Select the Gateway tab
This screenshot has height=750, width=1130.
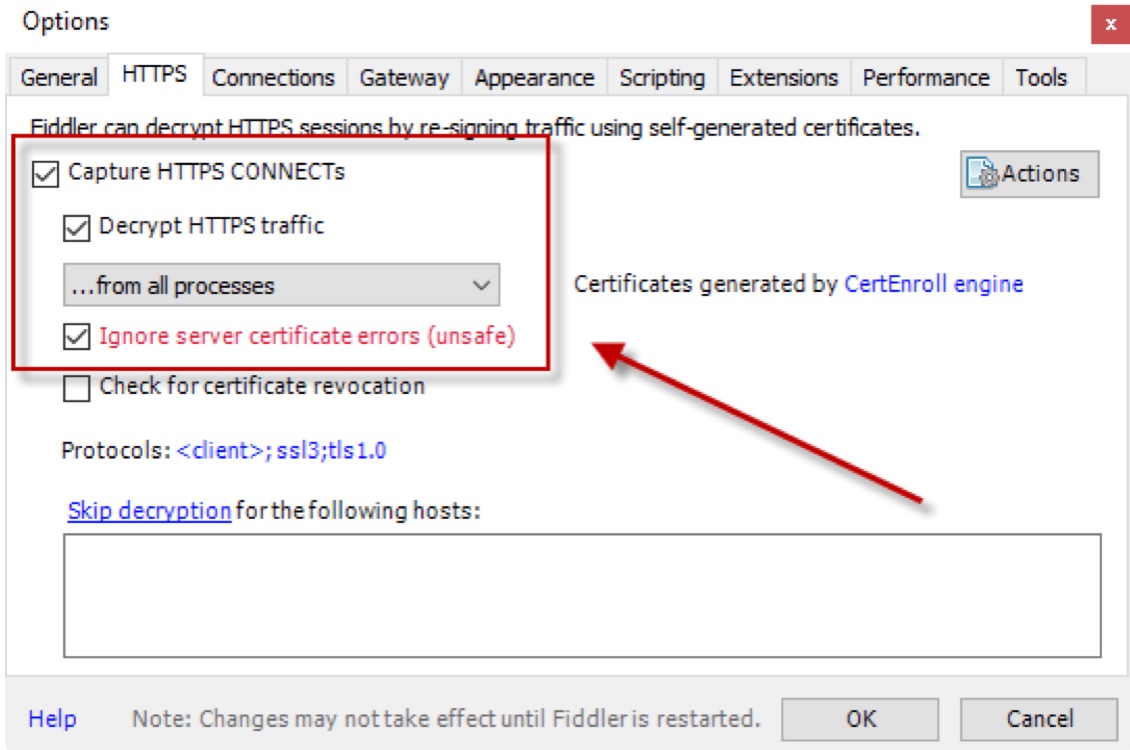(404, 78)
